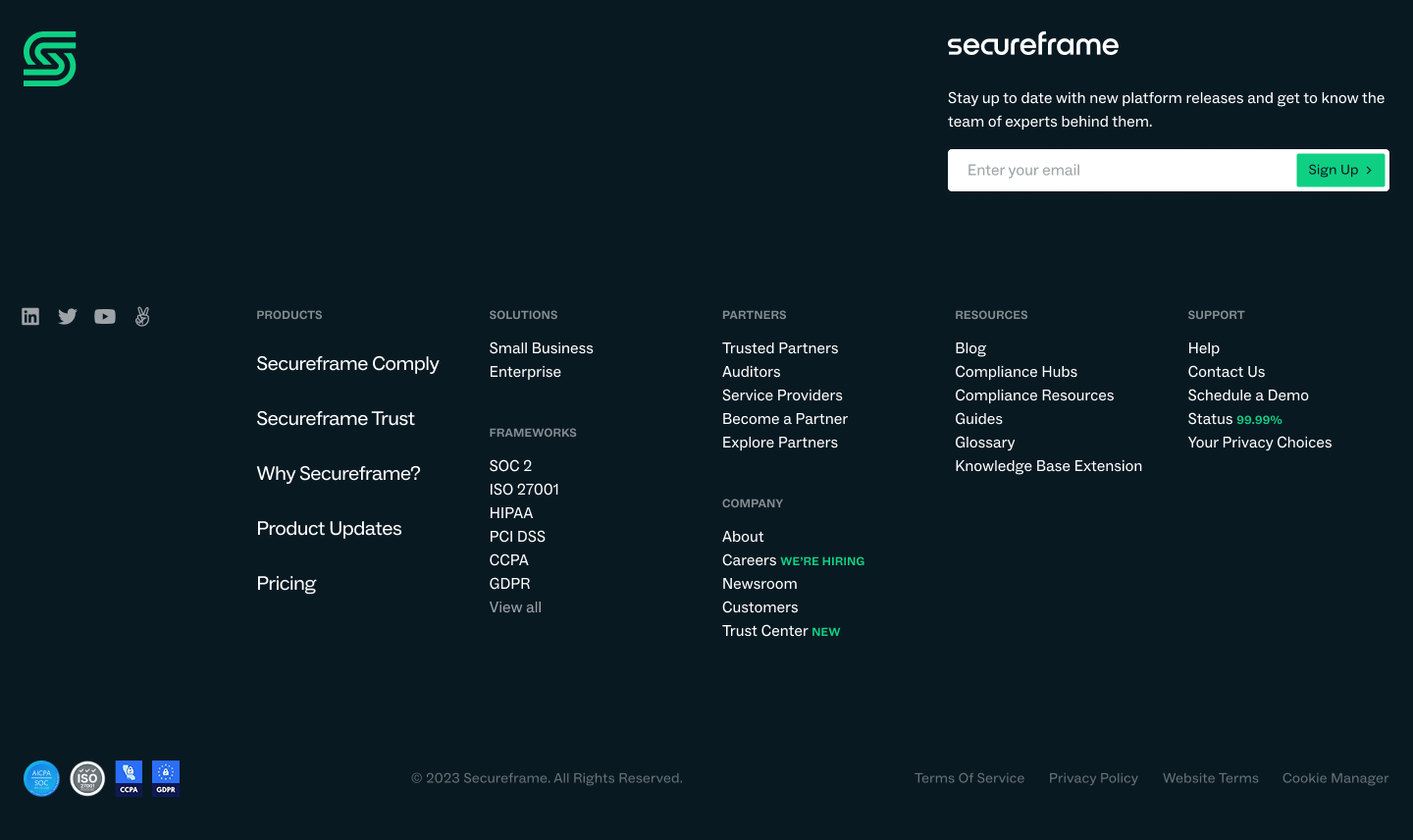Image resolution: width=1413 pixels, height=840 pixels.
Task: Open the LinkedIn social icon
Action: click(30, 316)
